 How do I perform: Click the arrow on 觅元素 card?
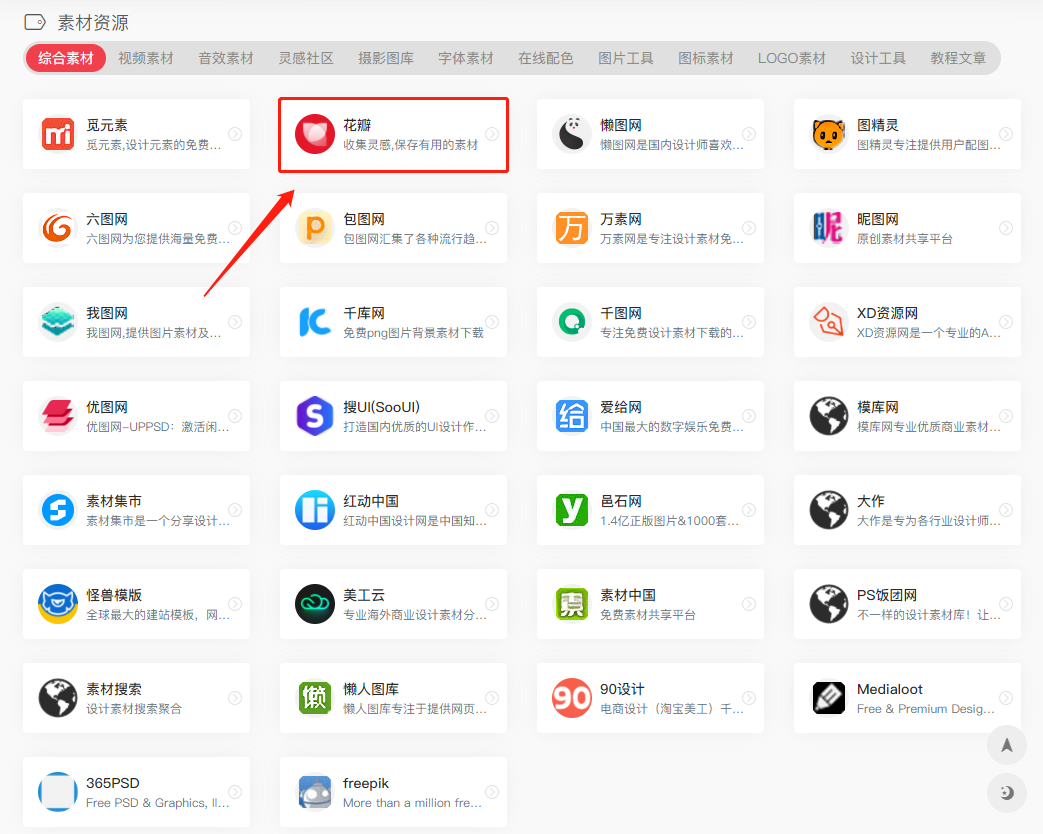tap(235, 134)
